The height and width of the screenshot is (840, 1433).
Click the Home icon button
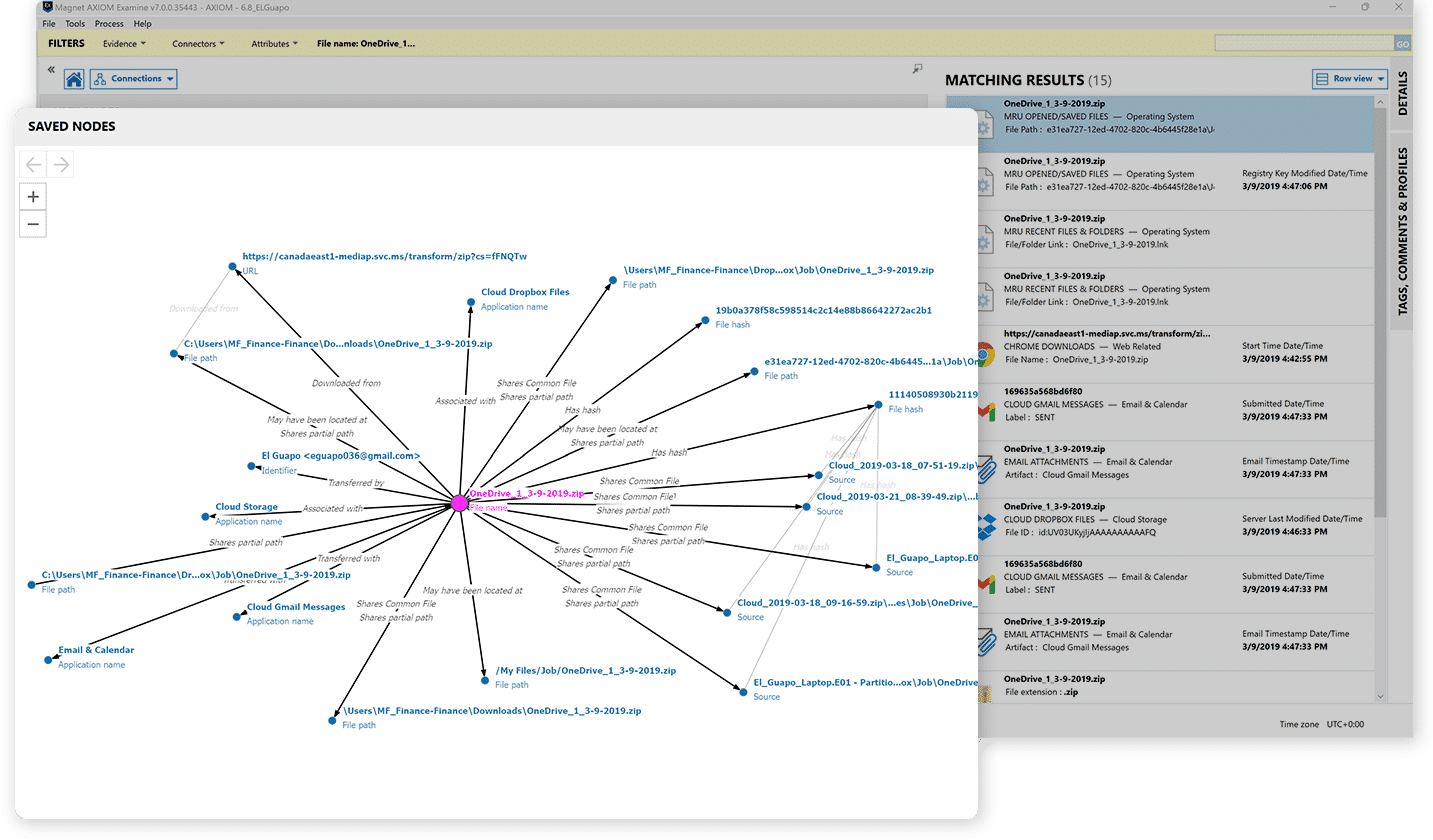coord(74,79)
